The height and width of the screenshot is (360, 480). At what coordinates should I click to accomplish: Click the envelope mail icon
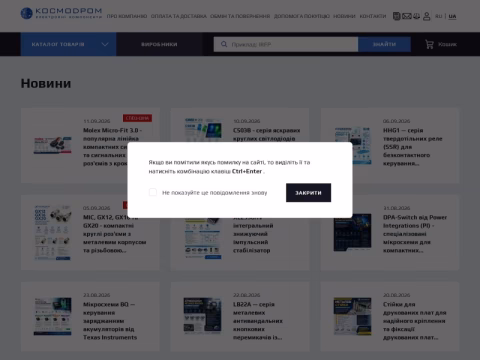point(407,16)
